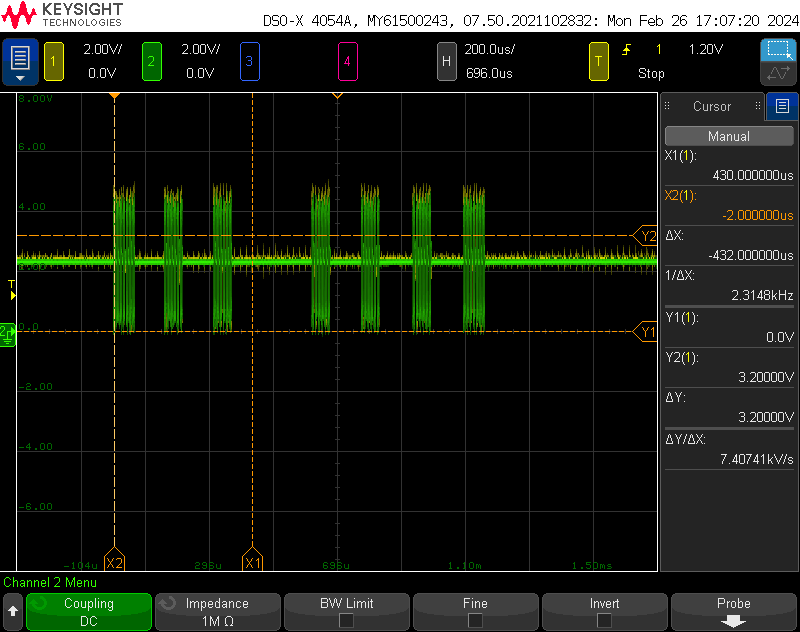Open the Coupling DC softkey

click(x=89, y=612)
